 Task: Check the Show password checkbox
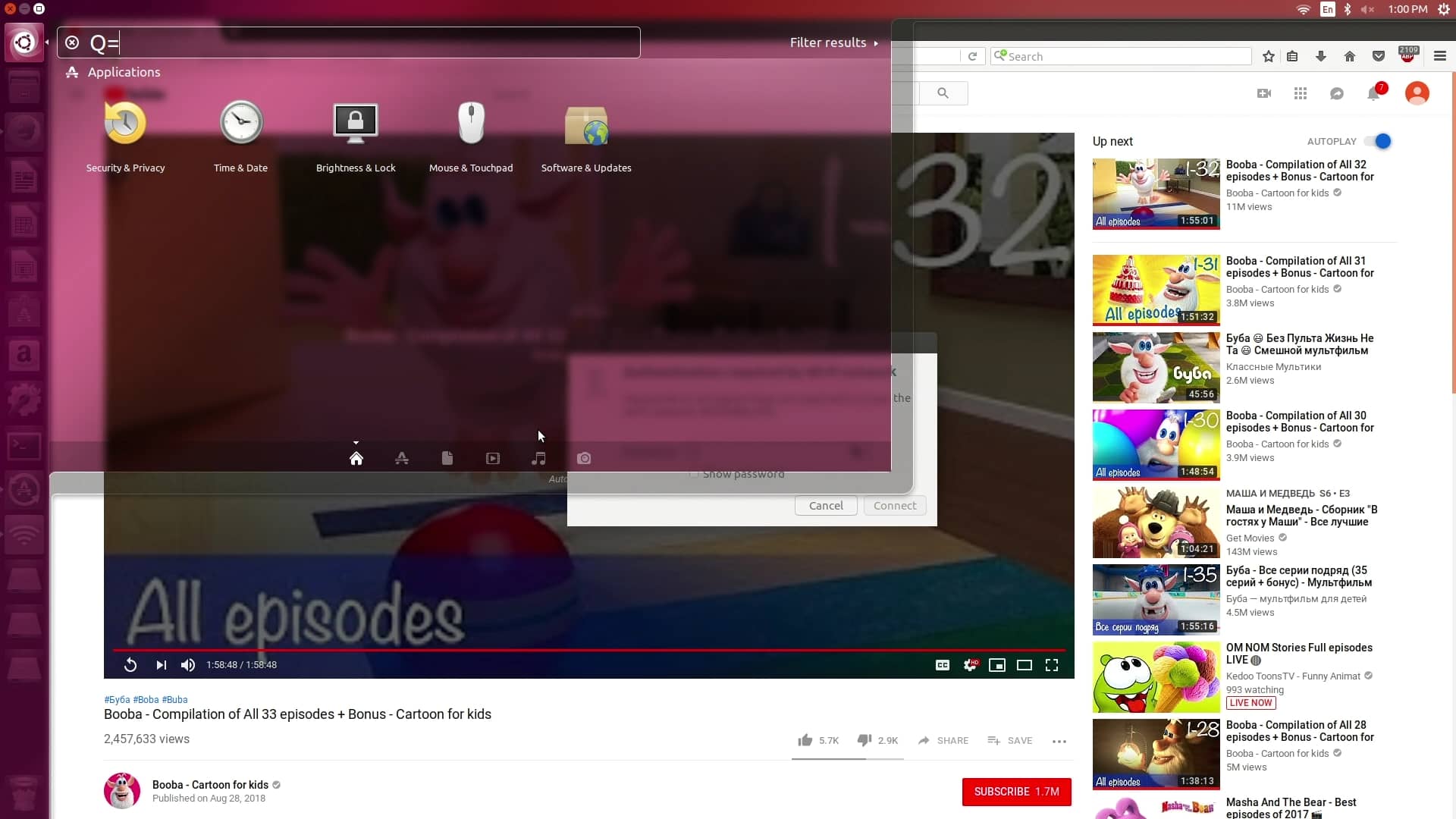coord(693,474)
